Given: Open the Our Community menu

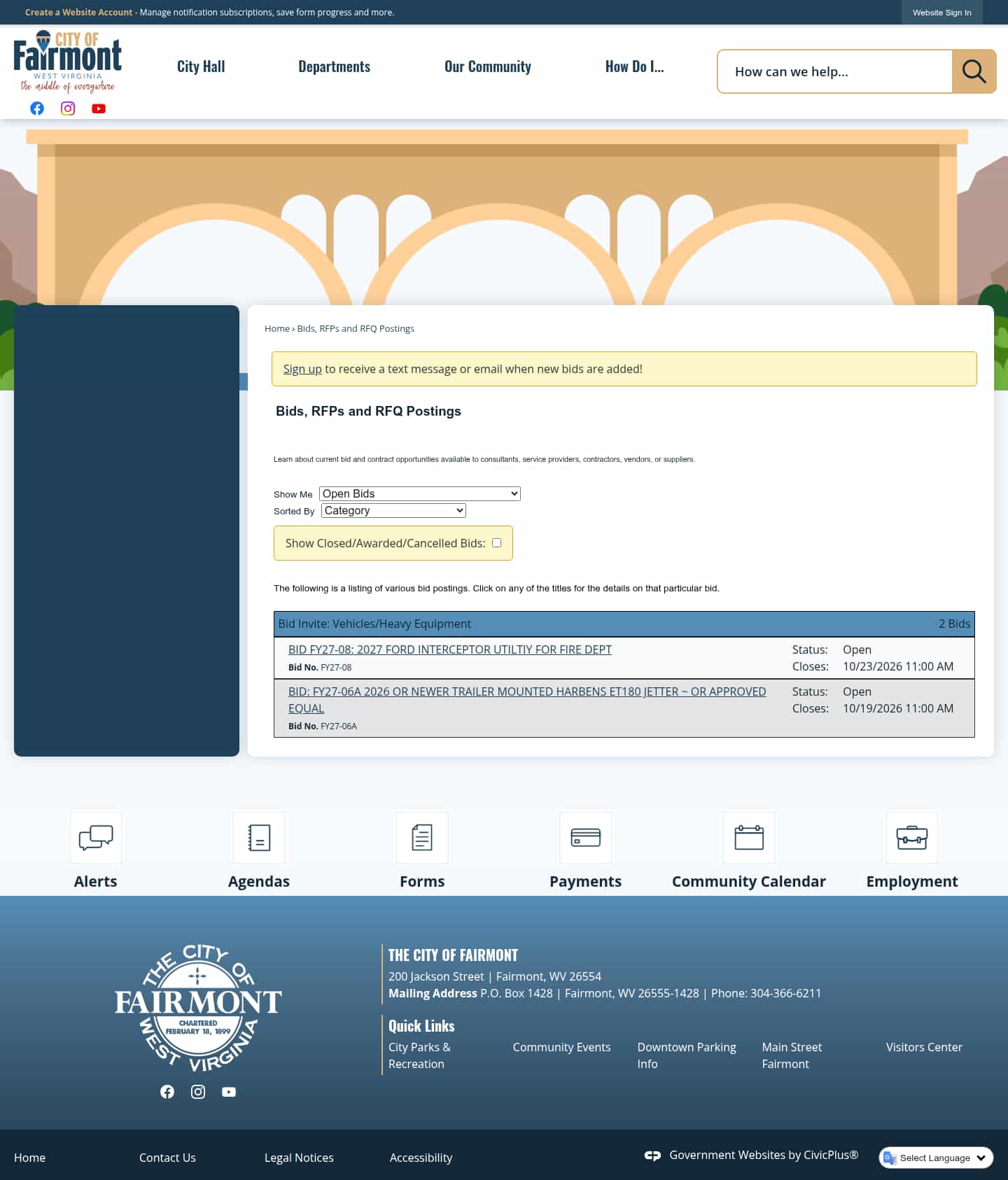Looking at the screenshot, I should 488,66.
